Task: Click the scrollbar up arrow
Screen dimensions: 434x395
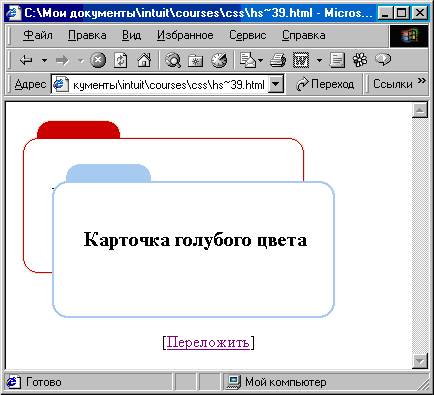Action: 420,110
